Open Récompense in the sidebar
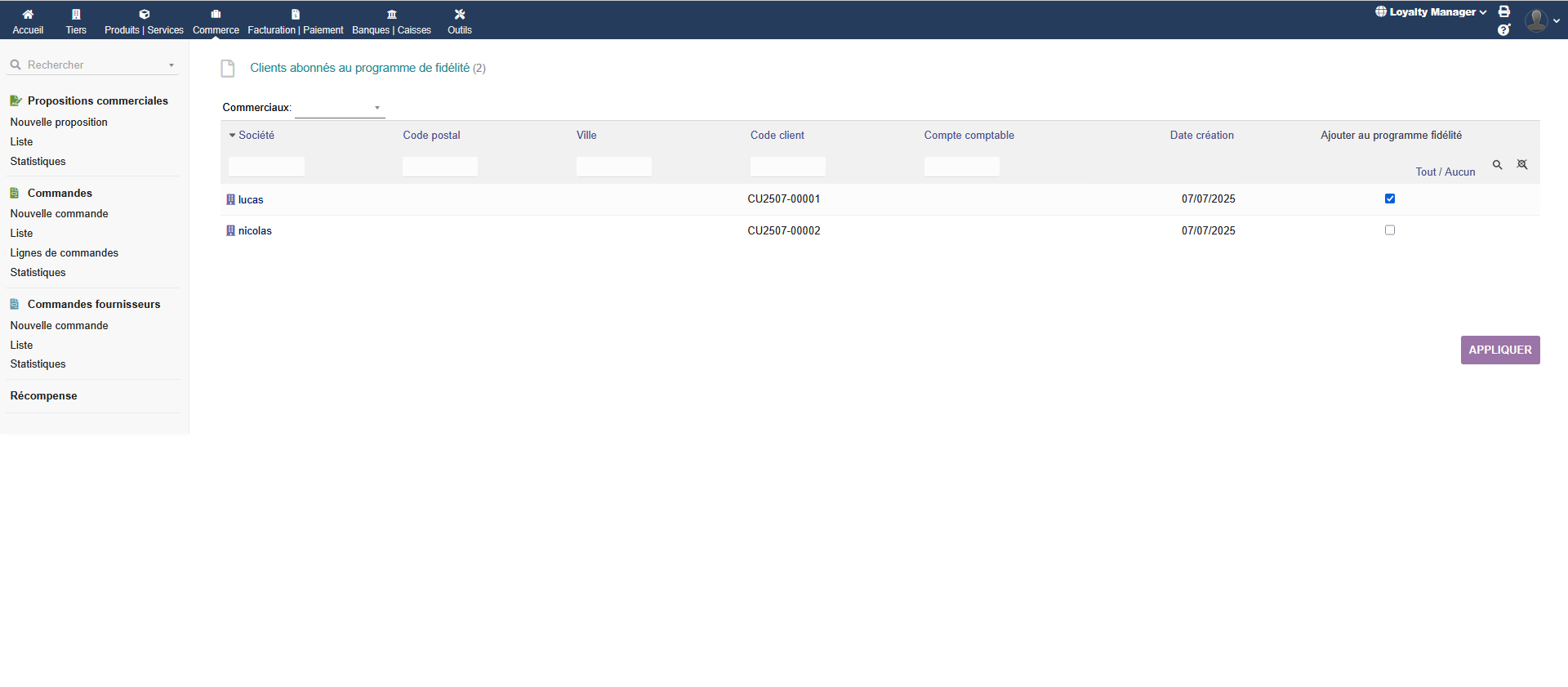The image size is (1568, 687). (x=44, y=396)
